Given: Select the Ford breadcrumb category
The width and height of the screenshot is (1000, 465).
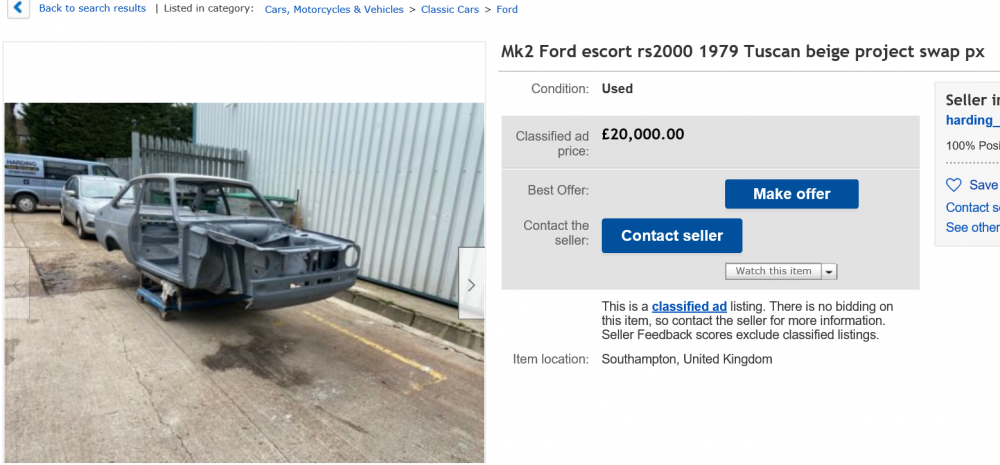Looking at the screenshot, I should (506, 10).
